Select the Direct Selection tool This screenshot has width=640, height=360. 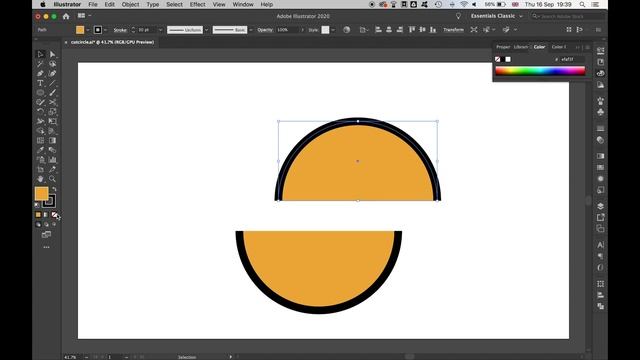tap(53, 54)
